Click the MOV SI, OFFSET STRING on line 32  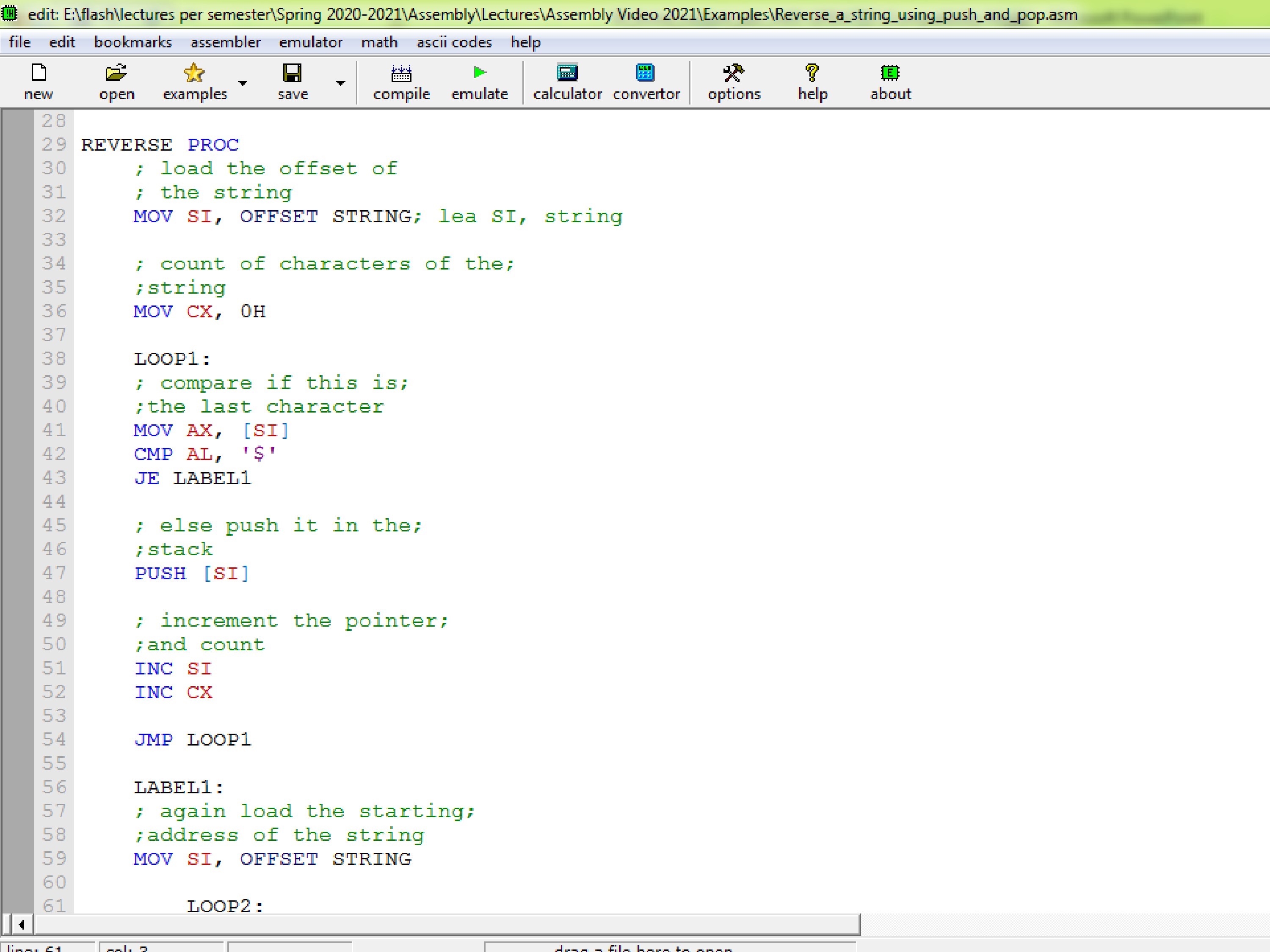click(273, 216)
